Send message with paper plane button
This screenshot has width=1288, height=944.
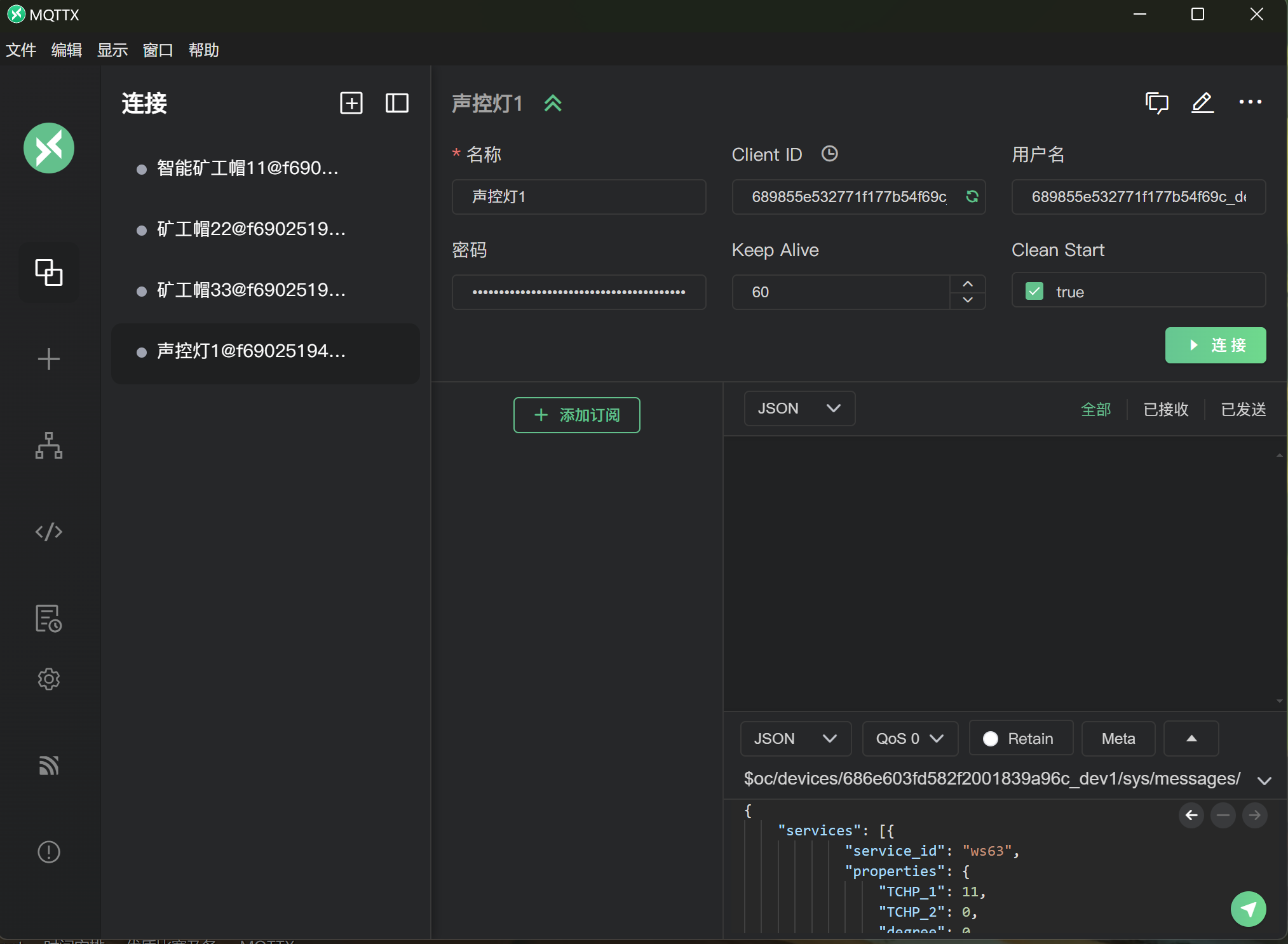(x=1249, y=909)
